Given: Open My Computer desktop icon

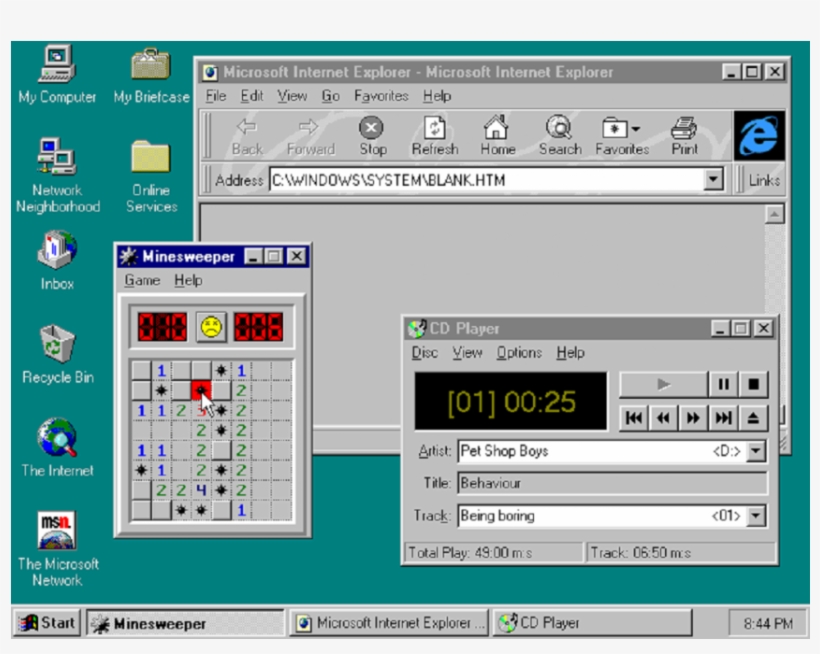Looking at the screenshot, I should click(57, 74).
